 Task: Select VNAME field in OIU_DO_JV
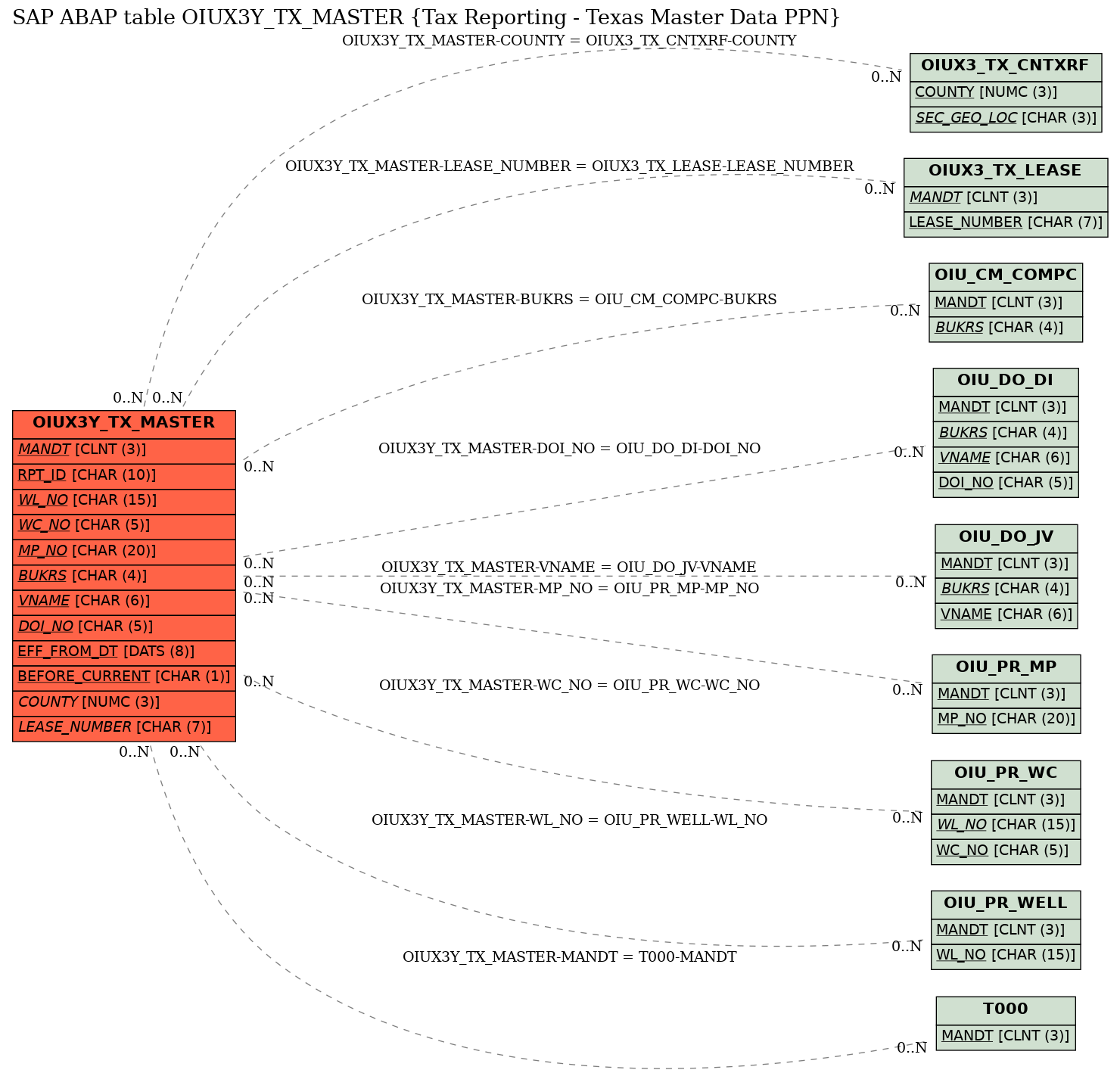1006,615
